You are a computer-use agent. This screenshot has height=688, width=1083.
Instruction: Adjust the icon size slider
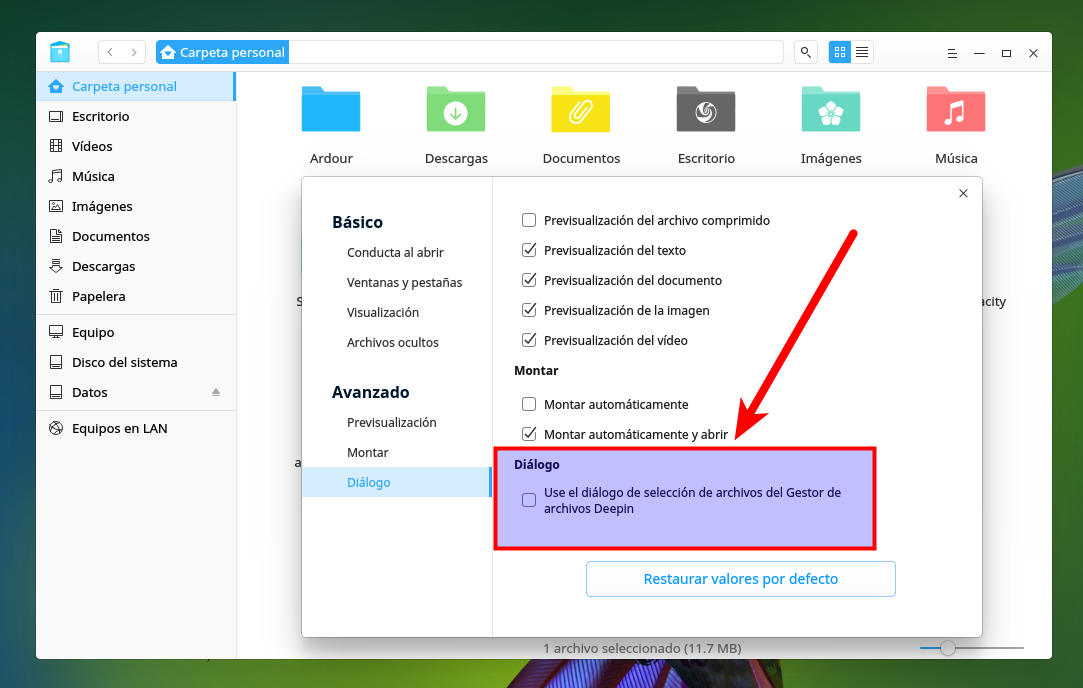948,648
